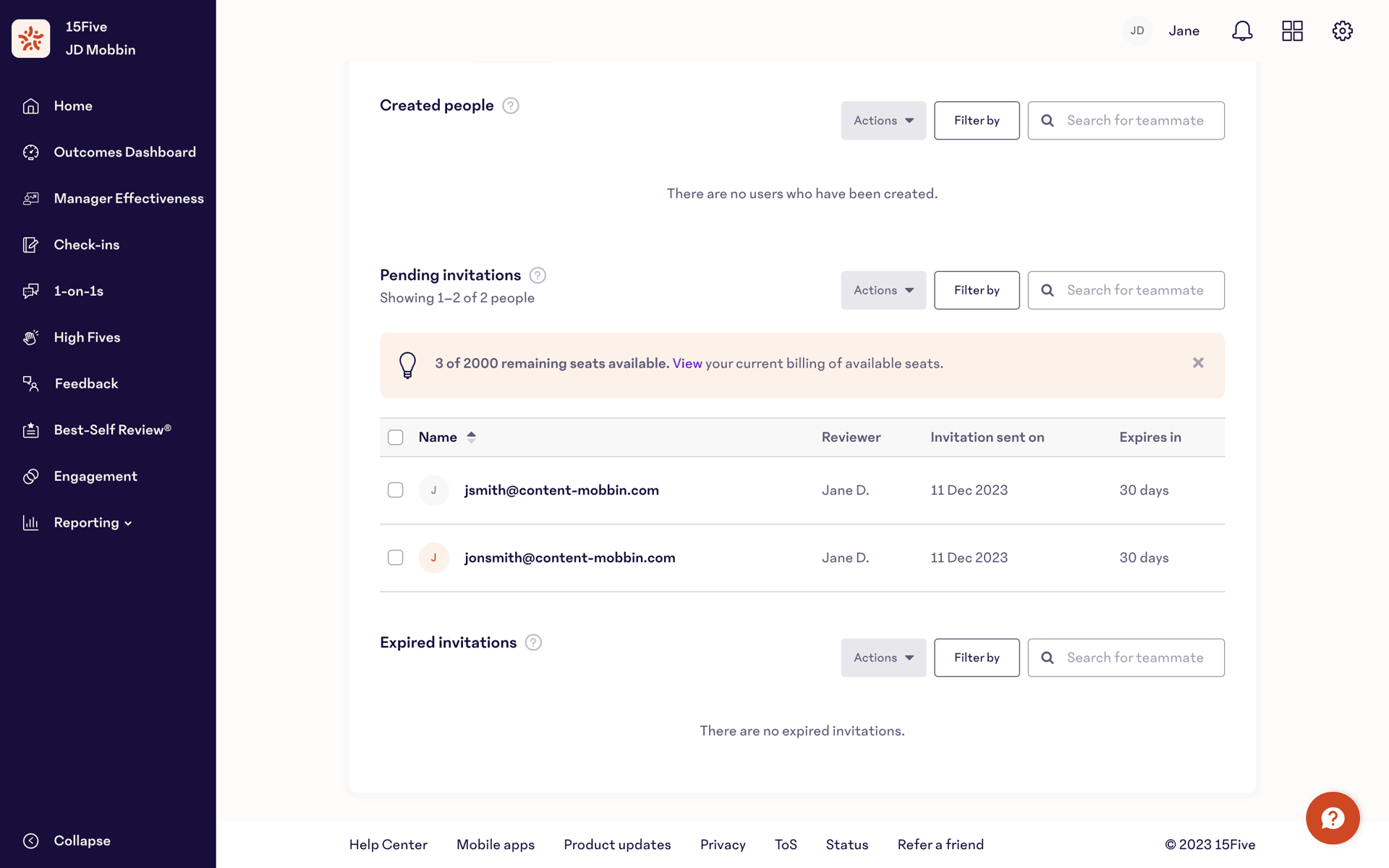This screenshot has height=868, width=1389.
Task: Check the jonsmith@content-mobbin.com row checkbox
Action: point(396,558)
